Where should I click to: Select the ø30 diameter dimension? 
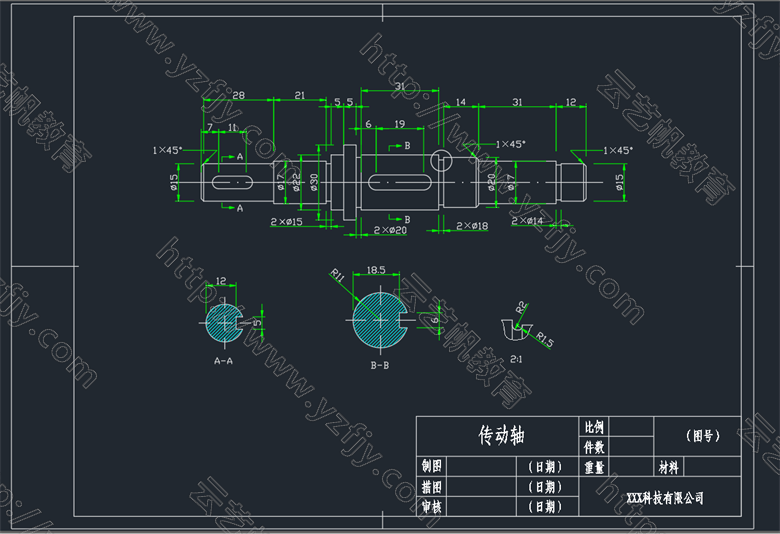click(313, 183)
